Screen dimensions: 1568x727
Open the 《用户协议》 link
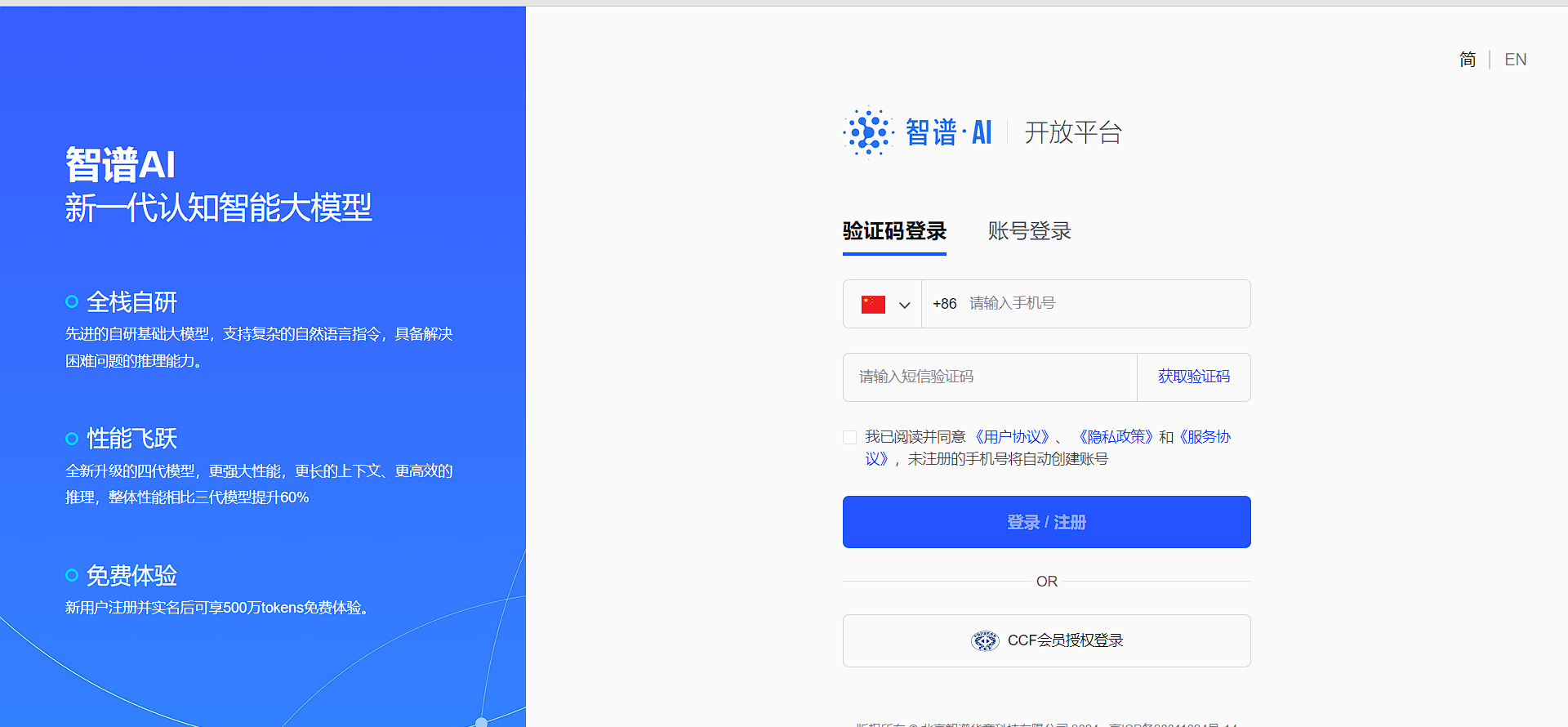click(1012, 437)
